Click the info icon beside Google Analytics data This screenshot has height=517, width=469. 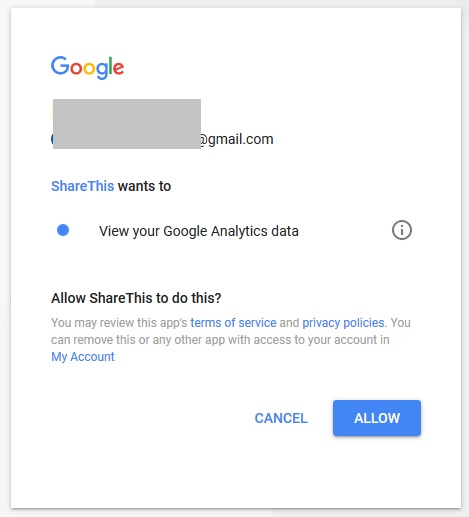pyautogui.click(x=402, y=230)
